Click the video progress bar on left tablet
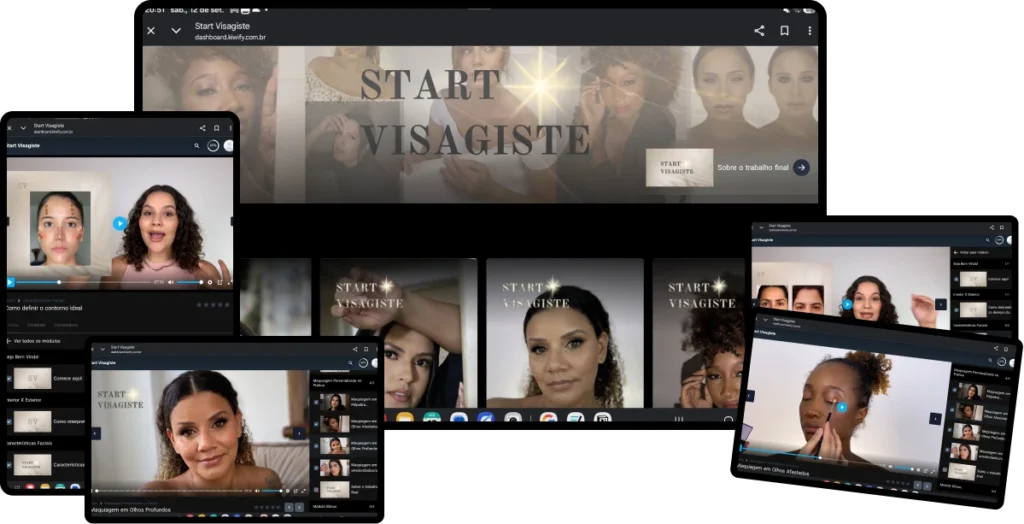The height and width of the screenshot is (524, 1024). [x=84, y=282]
